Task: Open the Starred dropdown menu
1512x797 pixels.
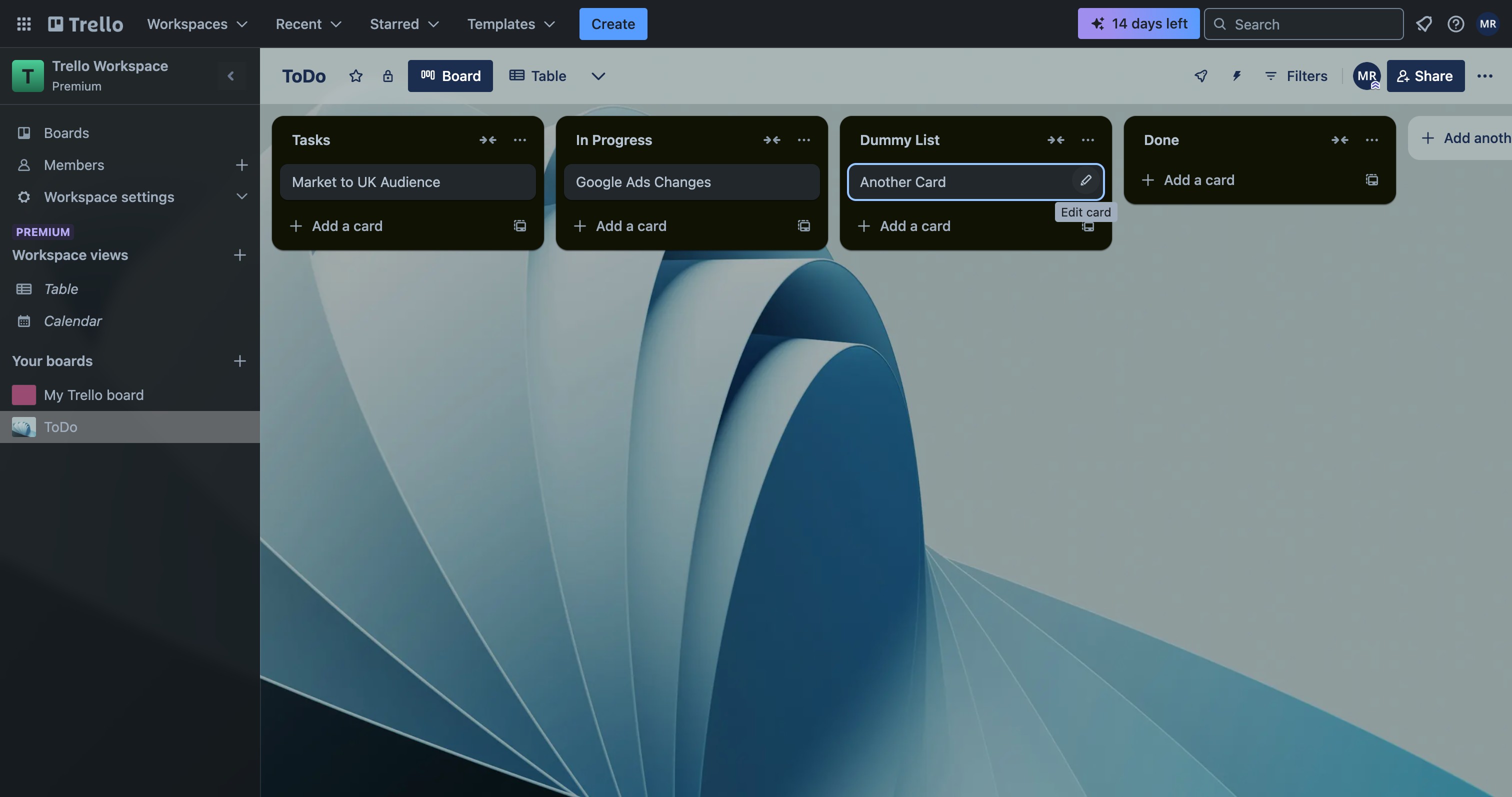Action: pos(404,24)
